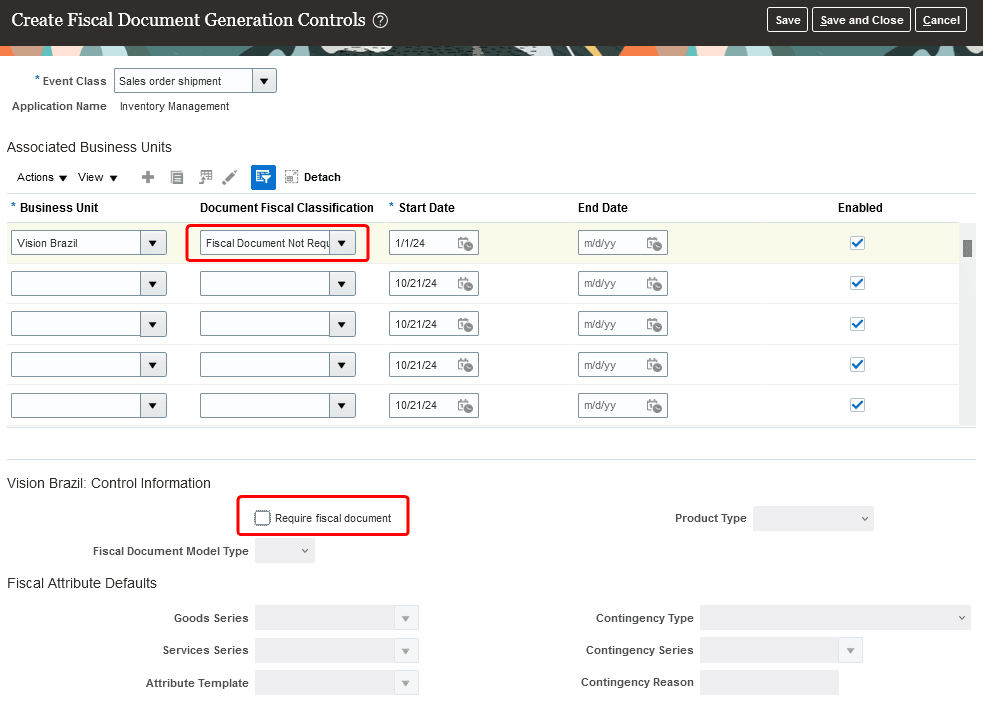Image resolution: width=983 pixels, height=714 pixels.
Task: Click the table vertical scrollbar thumb
Action: click(x=967, y=248)
